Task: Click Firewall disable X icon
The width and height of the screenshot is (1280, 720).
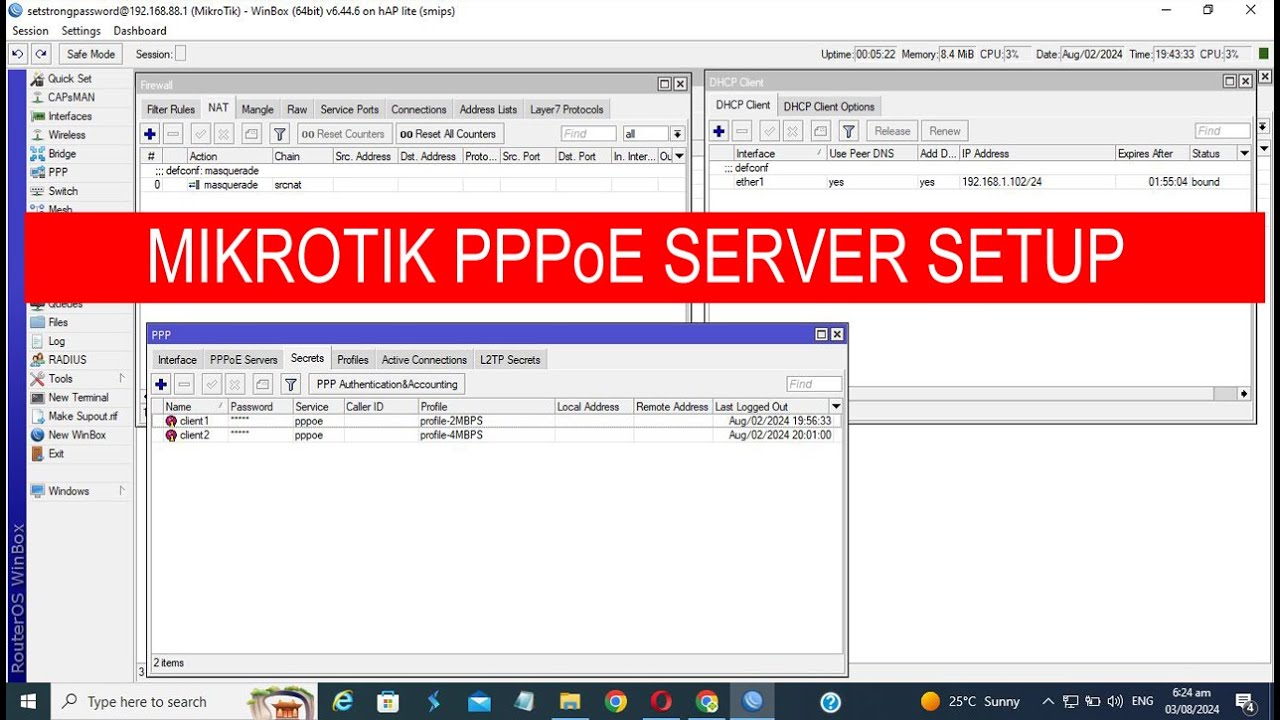Action: coord(224,134)
